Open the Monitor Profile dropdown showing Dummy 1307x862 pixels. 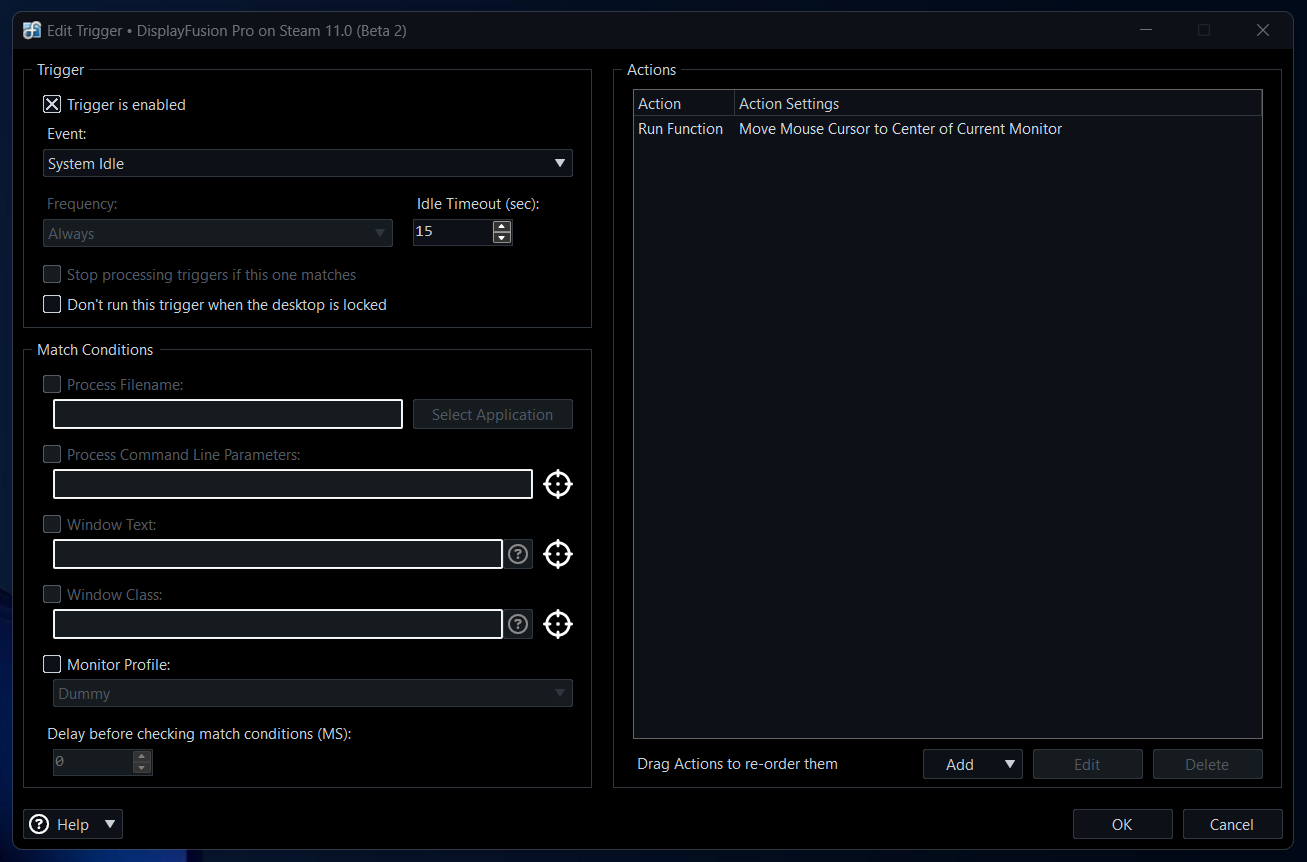pyautogui.click(x=313, y=693)
